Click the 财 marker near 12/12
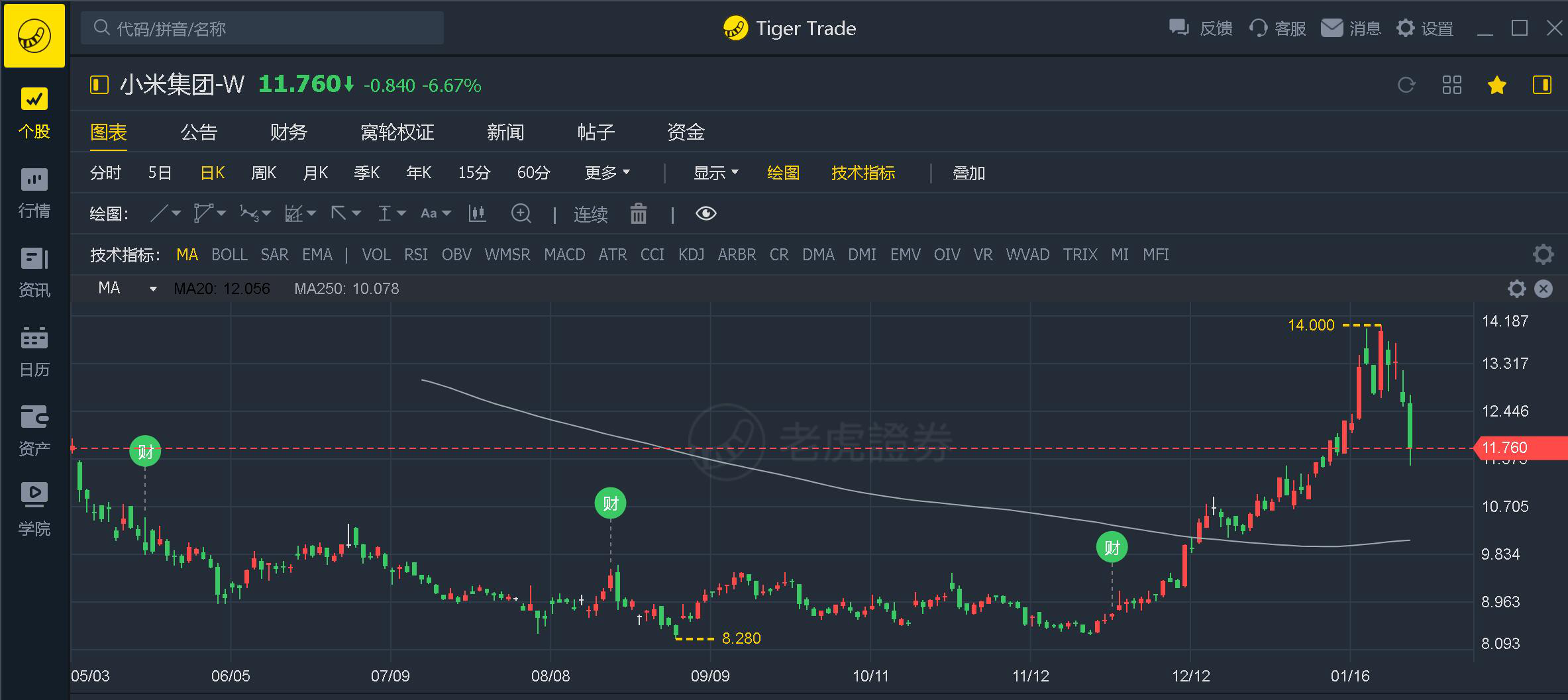1568x700 pixels. 1112,547
